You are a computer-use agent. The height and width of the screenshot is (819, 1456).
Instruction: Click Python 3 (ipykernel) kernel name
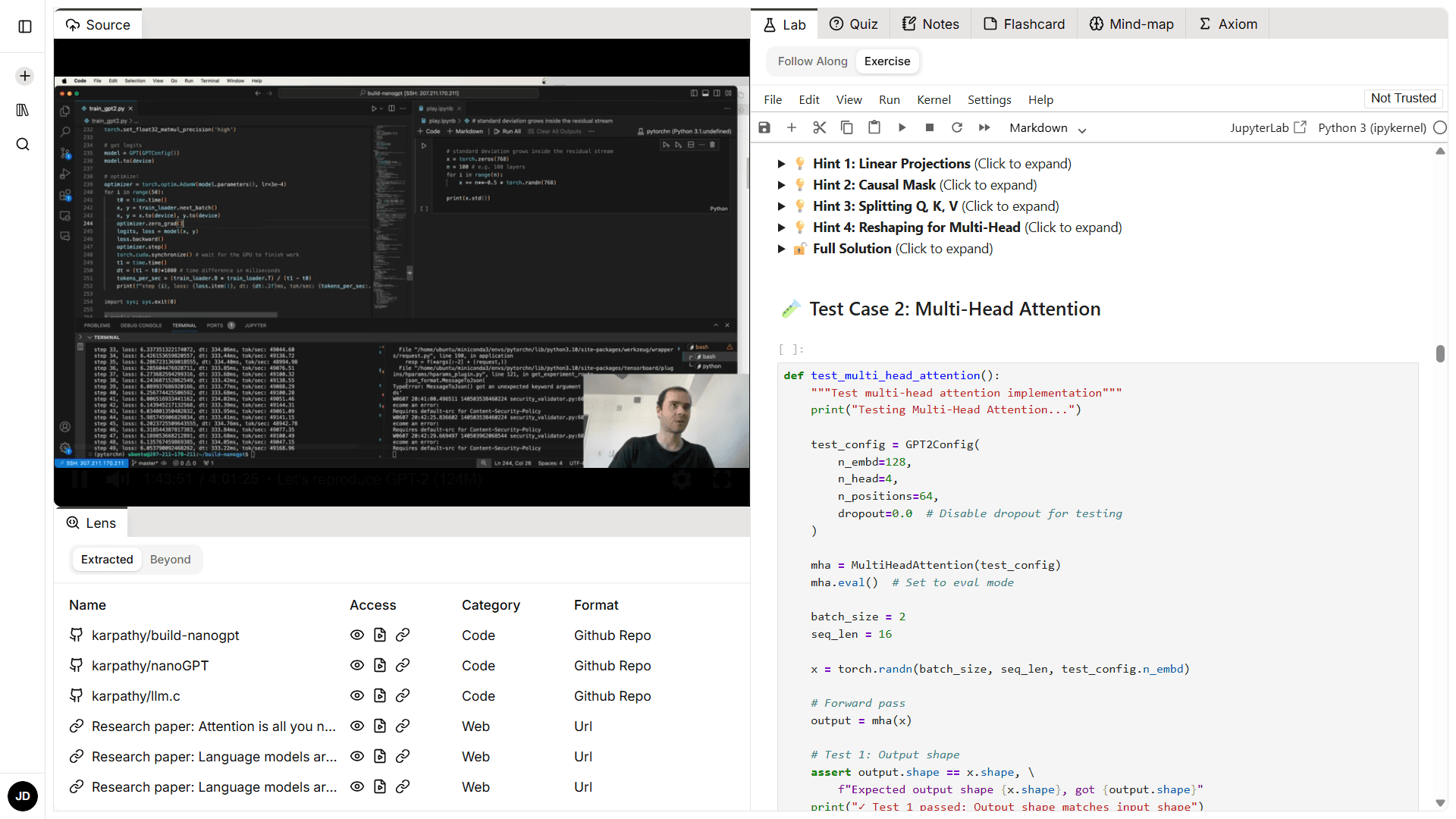point(1372,128)
